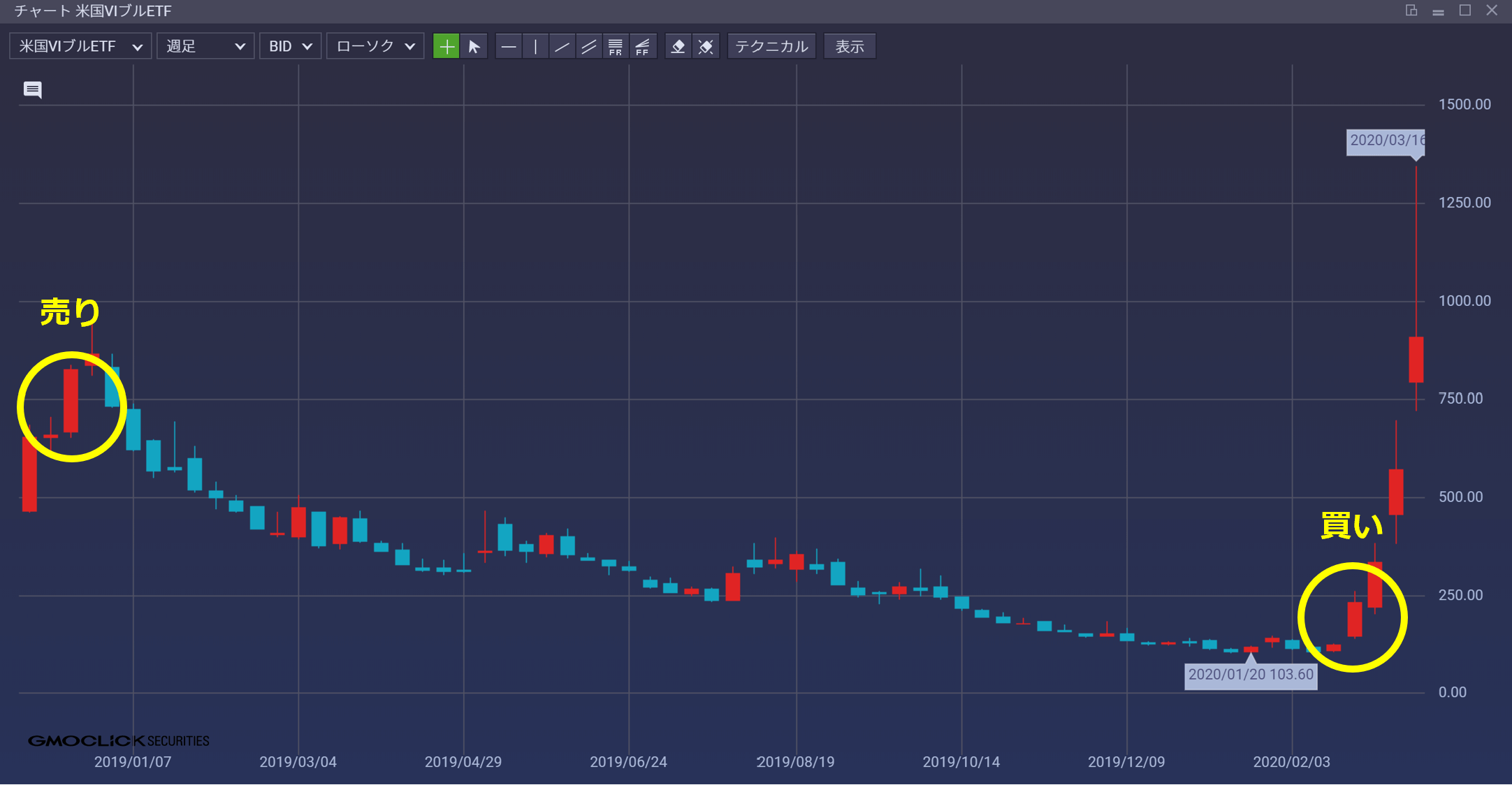
Task: Click the 250.00 price axis label
Action: (1460, 596)
